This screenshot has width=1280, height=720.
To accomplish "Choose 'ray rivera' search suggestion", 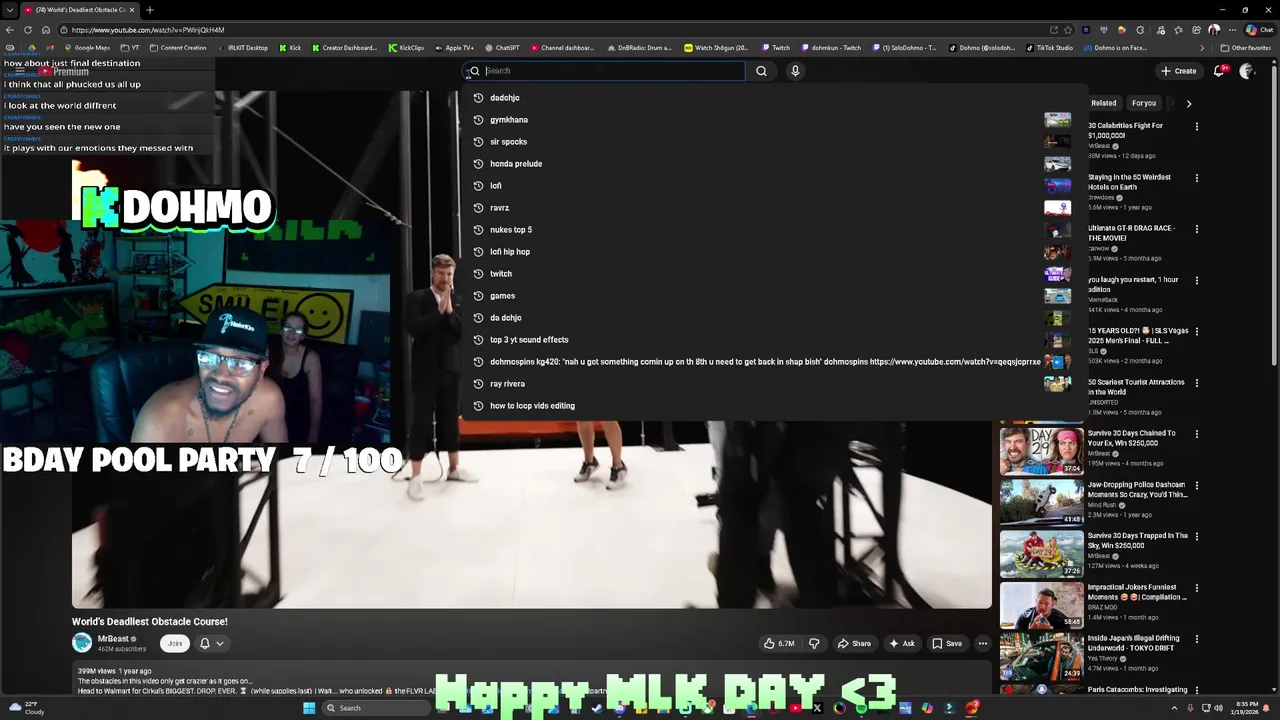I will 507,384.
